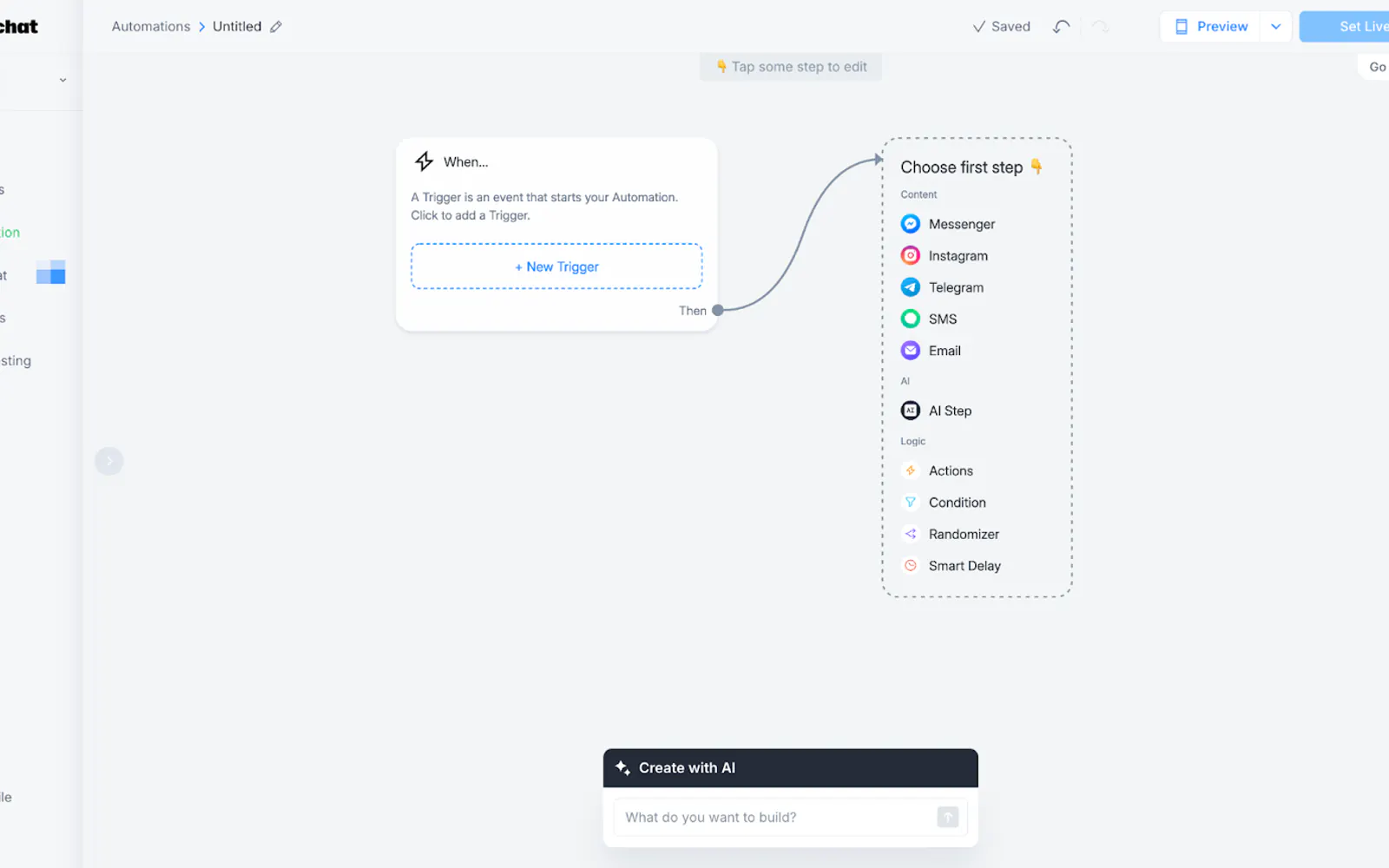Click the redo arrow in top bar

click(1100, 27)
